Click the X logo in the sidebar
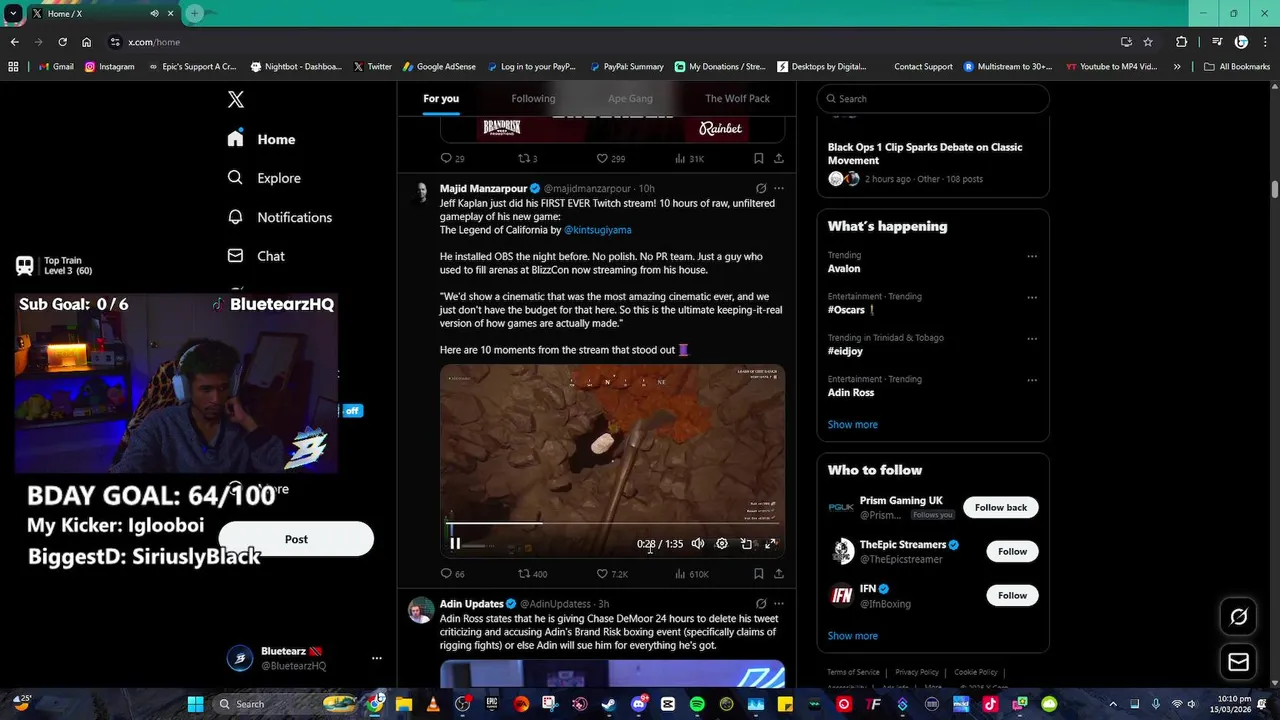Viewport: 1280px width, 720px height. pos(235,99)
